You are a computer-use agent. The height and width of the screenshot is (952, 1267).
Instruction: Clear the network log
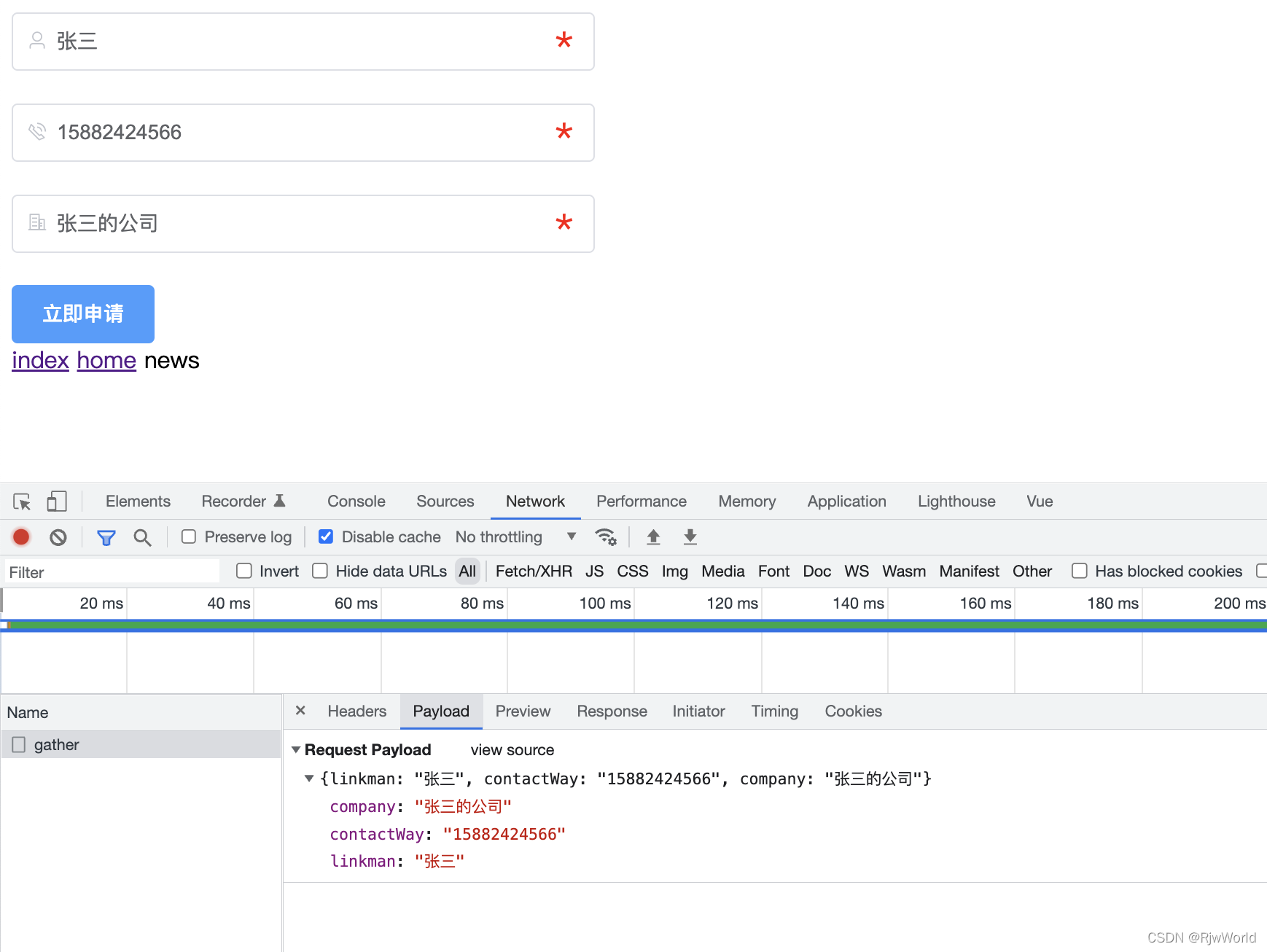coord(58,537)
